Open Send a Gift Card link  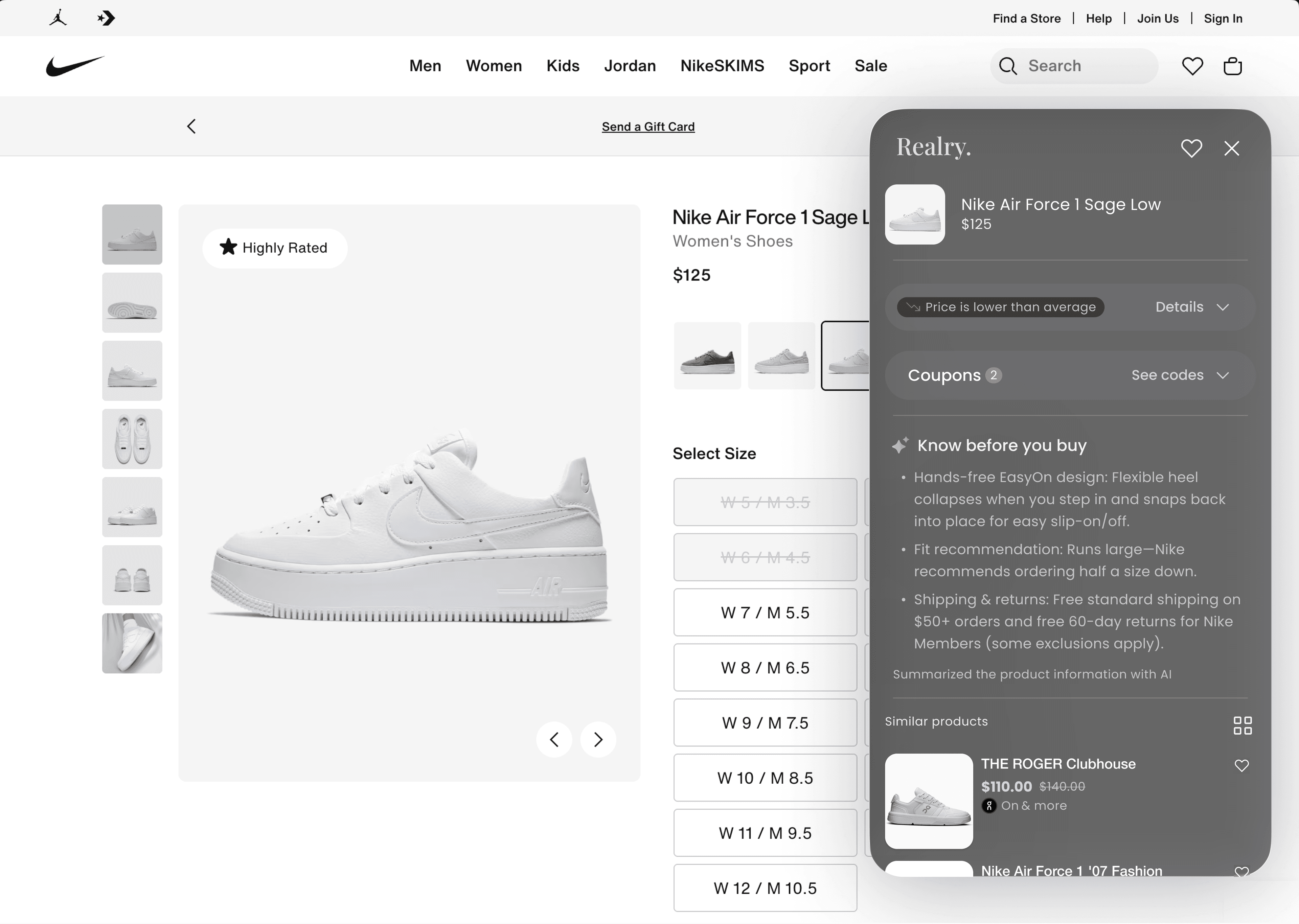[x=648, y=127]
